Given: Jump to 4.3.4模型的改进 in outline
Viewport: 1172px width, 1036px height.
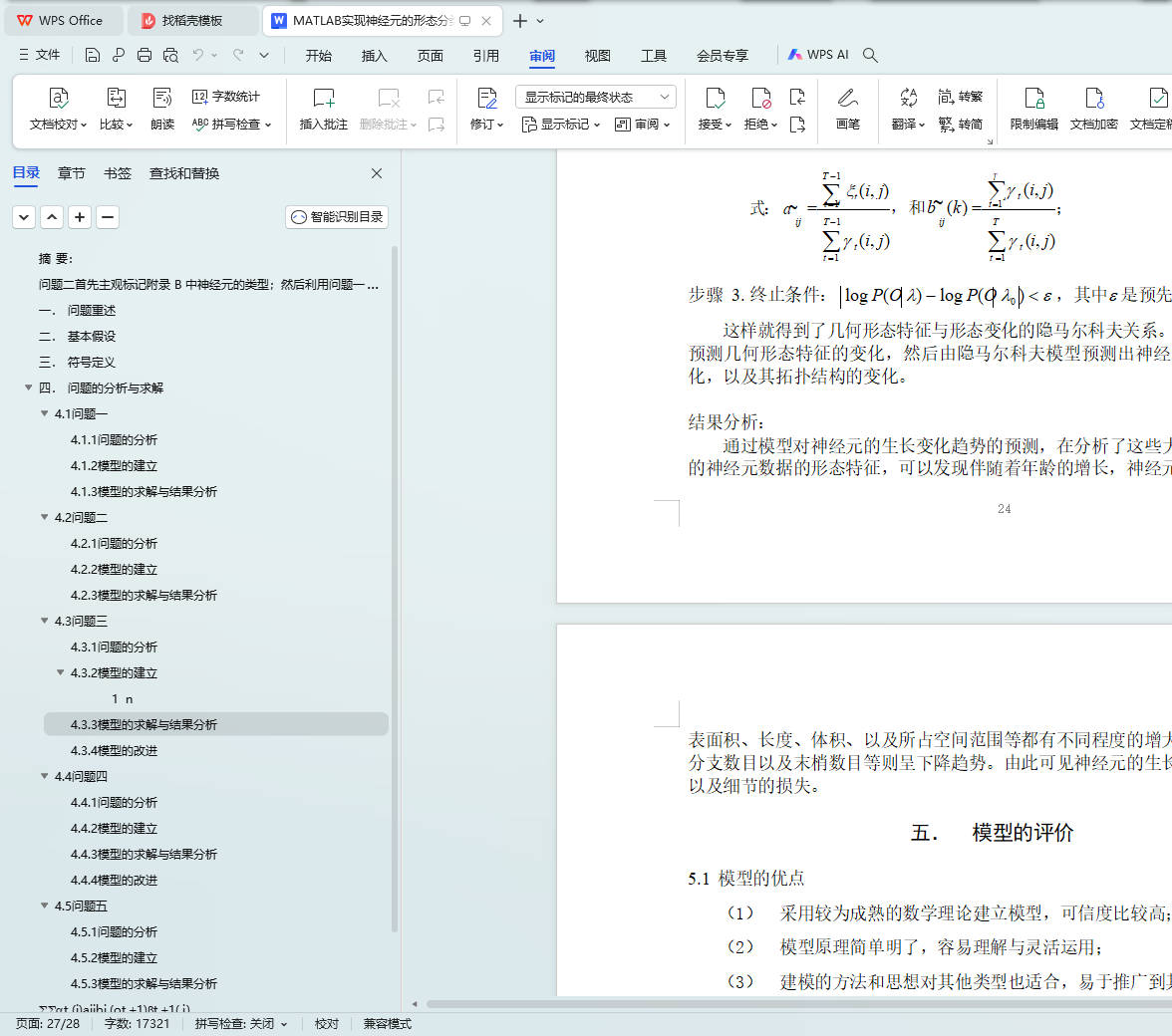Looking at the screenshot, I should point(114,750).
